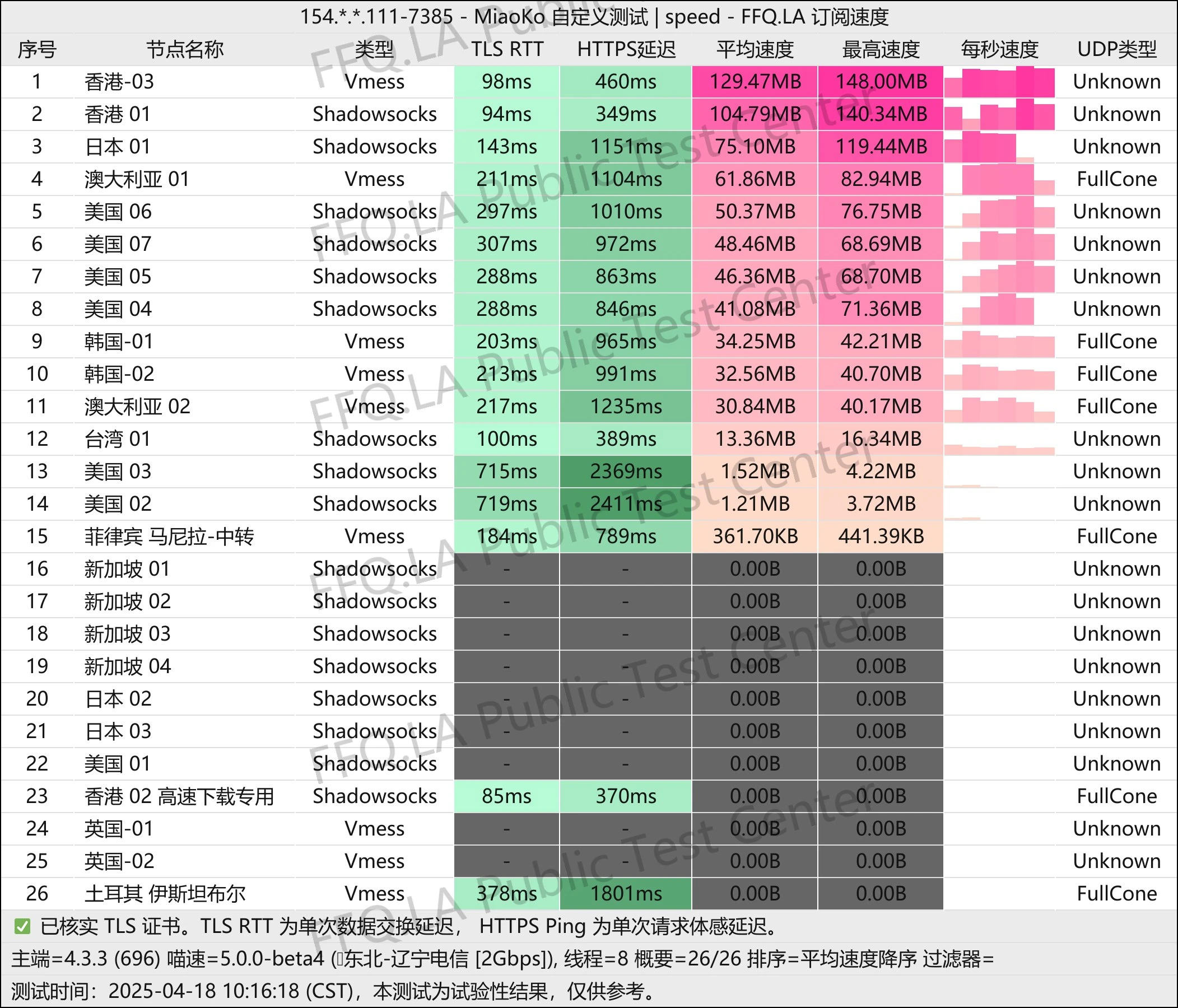This screenshot has width=1178, height=1008.
Task: Click Unknown UDP type for 美国 03
Action: click(1116, 472)
